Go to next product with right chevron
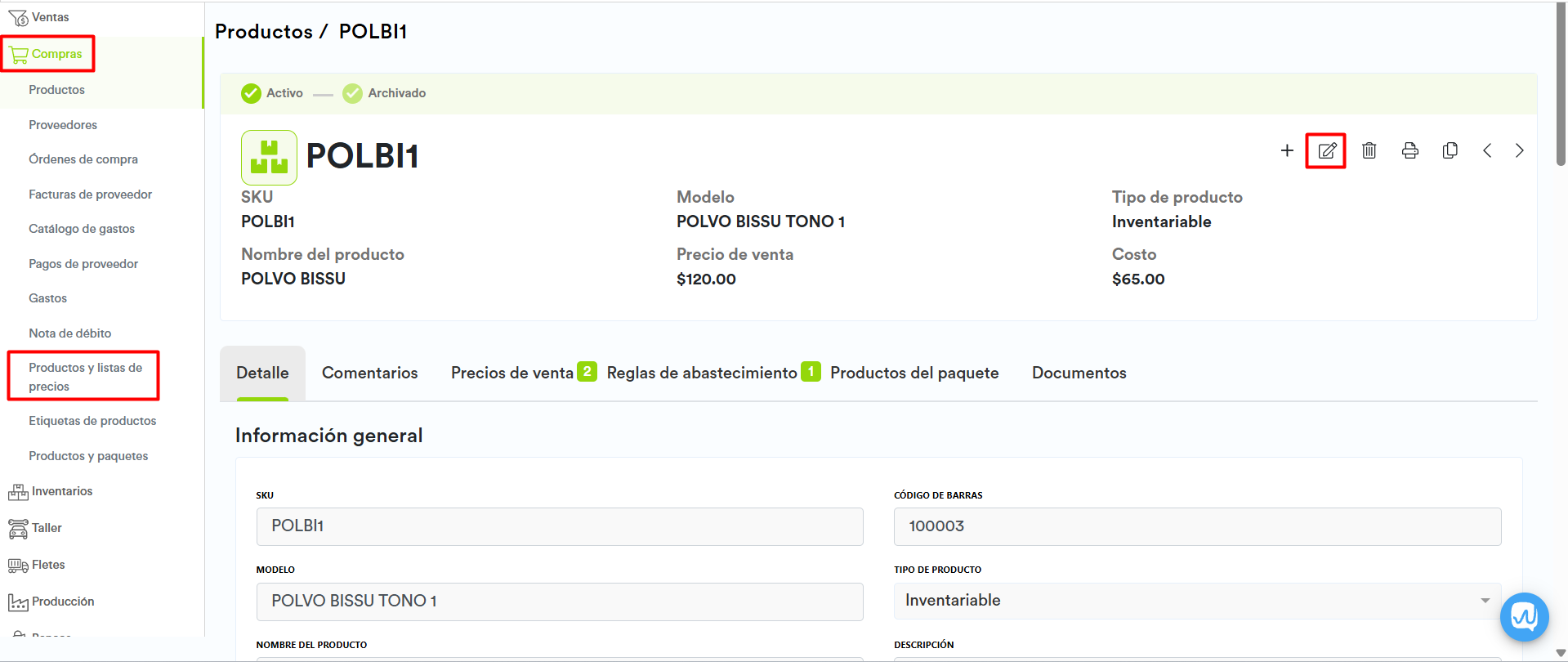The image size is (1568, 662). 1519,150
